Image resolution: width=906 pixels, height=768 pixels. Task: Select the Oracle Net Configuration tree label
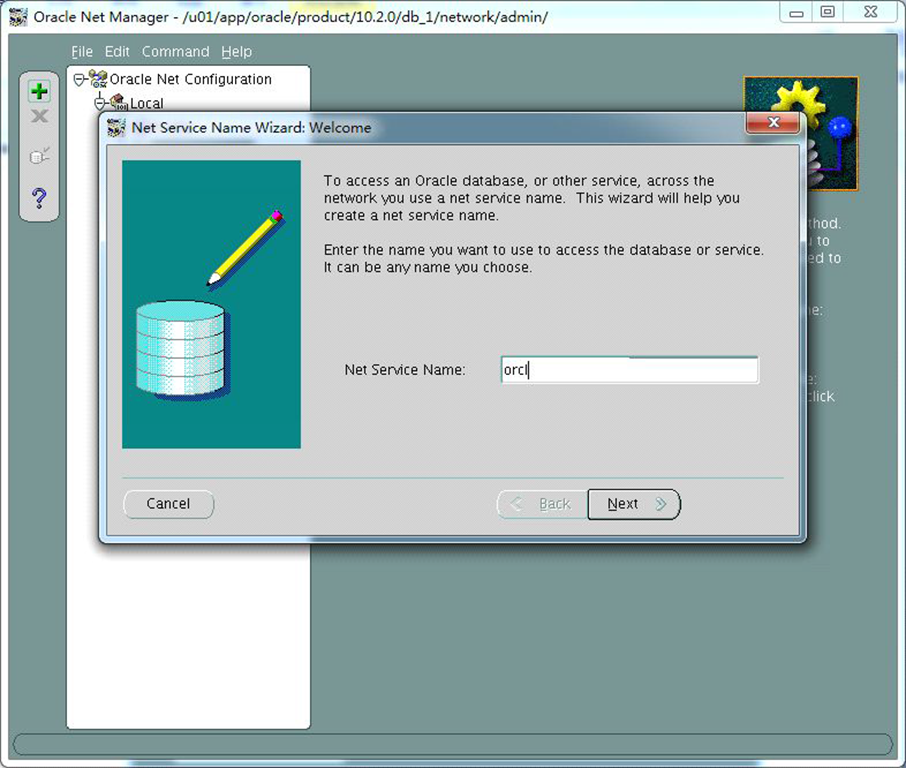point(191,79)
